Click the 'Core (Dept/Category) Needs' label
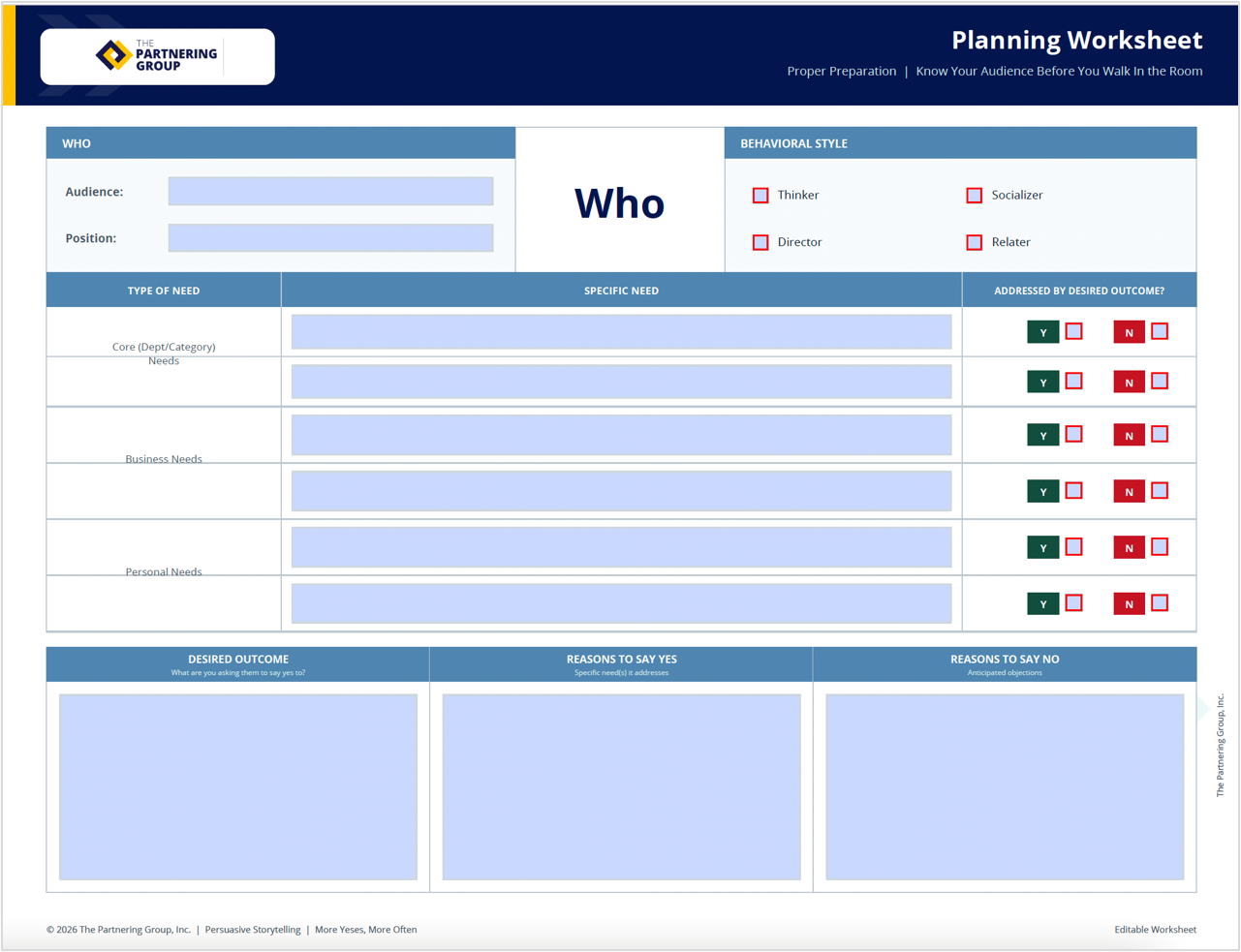Screen dimensions: 1241x952 pos(164,353)
